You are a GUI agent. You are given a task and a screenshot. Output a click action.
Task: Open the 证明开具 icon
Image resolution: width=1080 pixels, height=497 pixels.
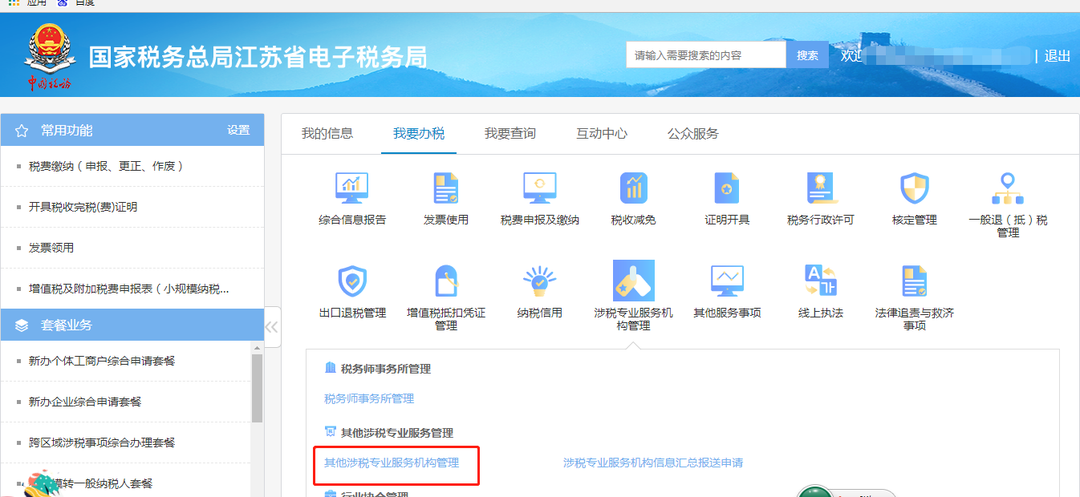[727, 188]
